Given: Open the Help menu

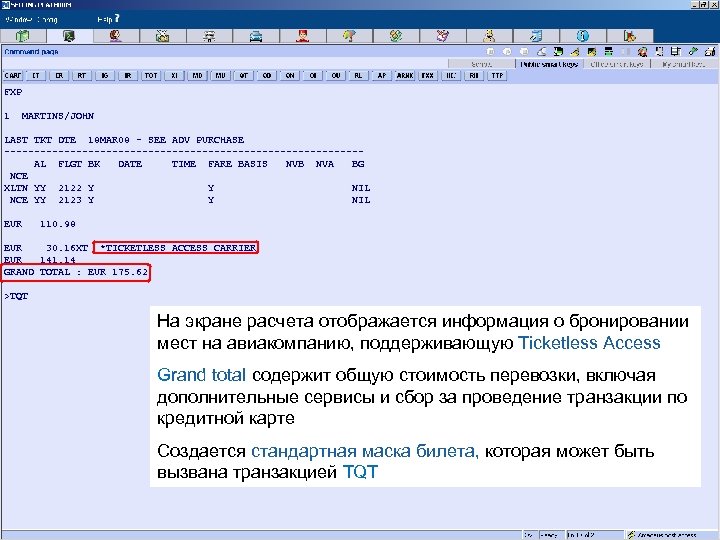Looking at the screenshot, I should tap(105, 20).
